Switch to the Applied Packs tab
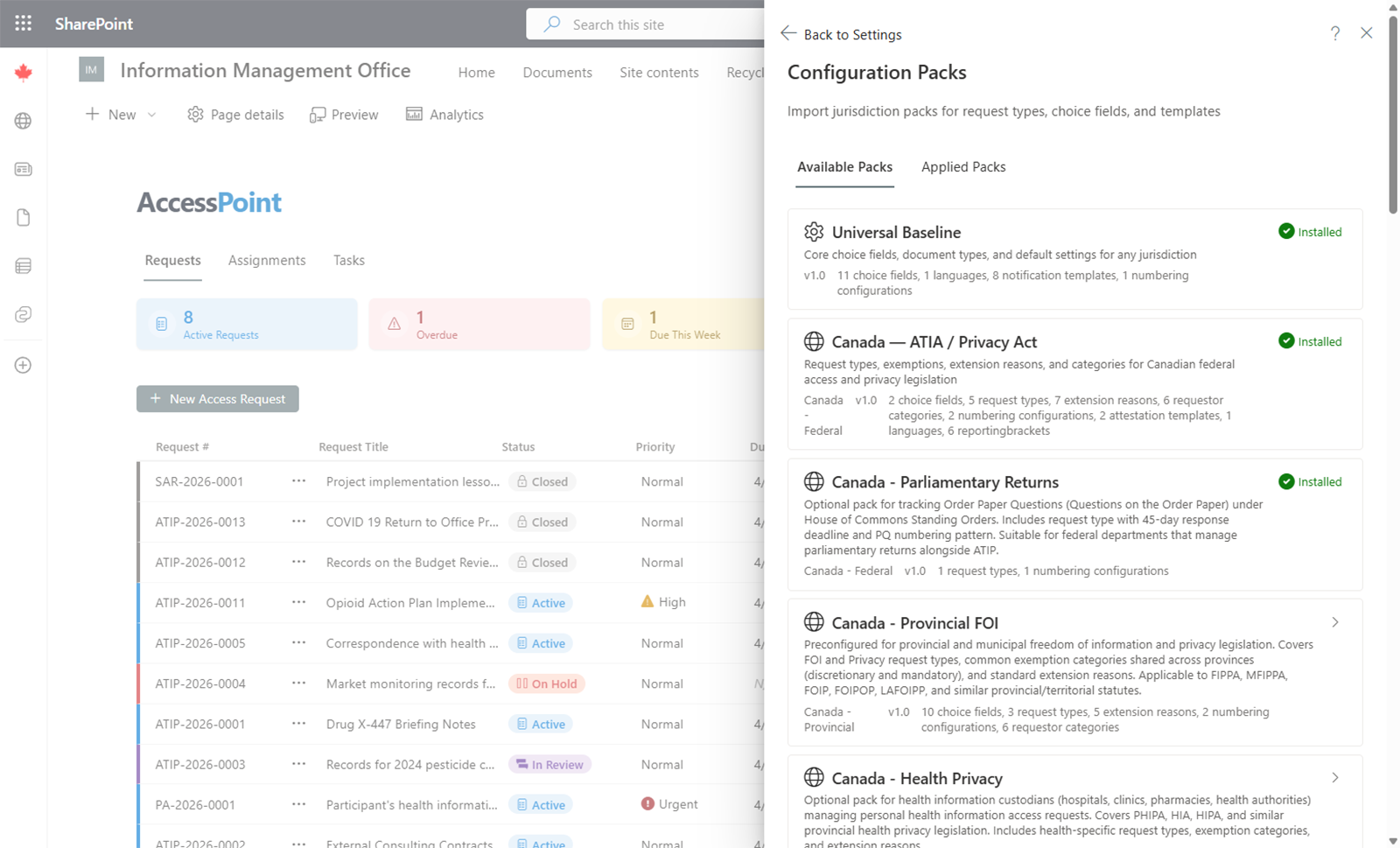Viewport: 1400px width, 848px height. tap(962, 166)
